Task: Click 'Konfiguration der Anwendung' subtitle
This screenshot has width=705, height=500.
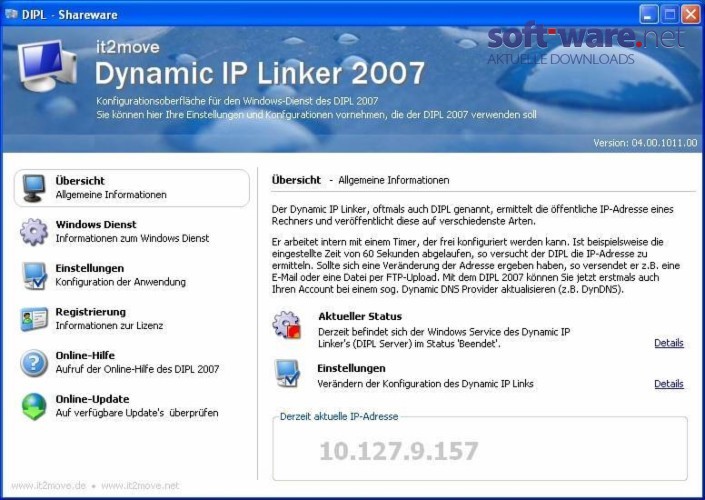Action: click(x=120, y=282)
